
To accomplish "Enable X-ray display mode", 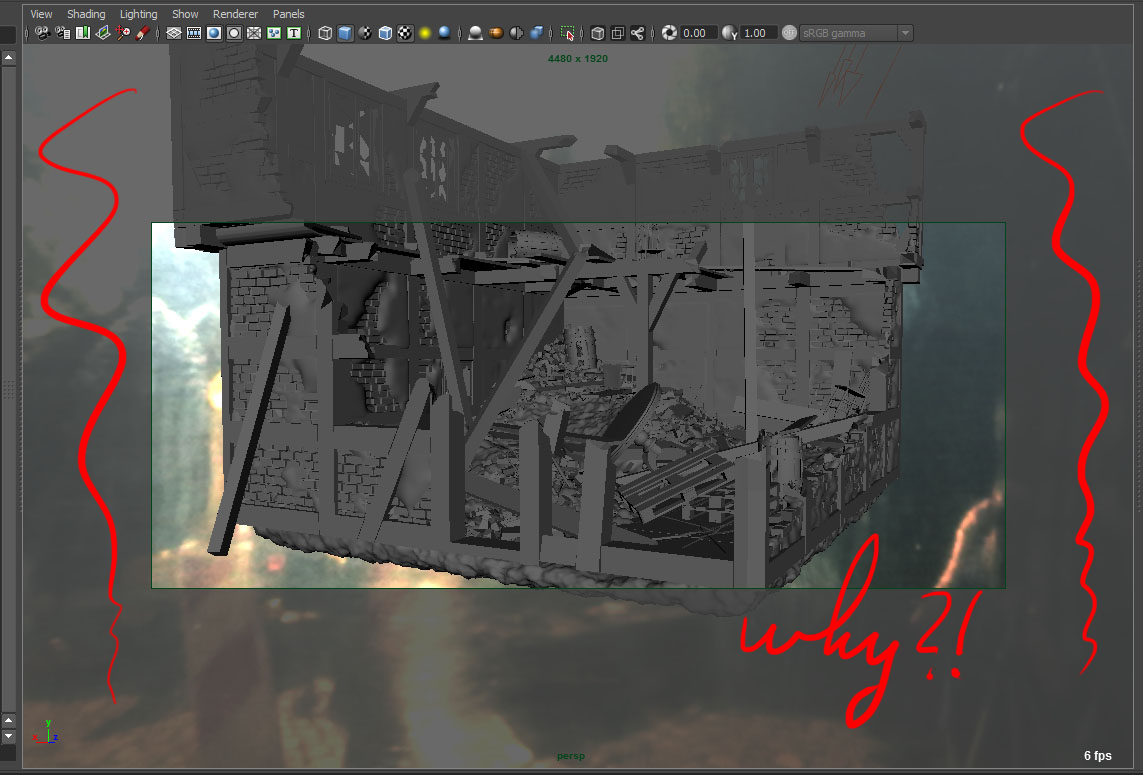I will point(598,33).
